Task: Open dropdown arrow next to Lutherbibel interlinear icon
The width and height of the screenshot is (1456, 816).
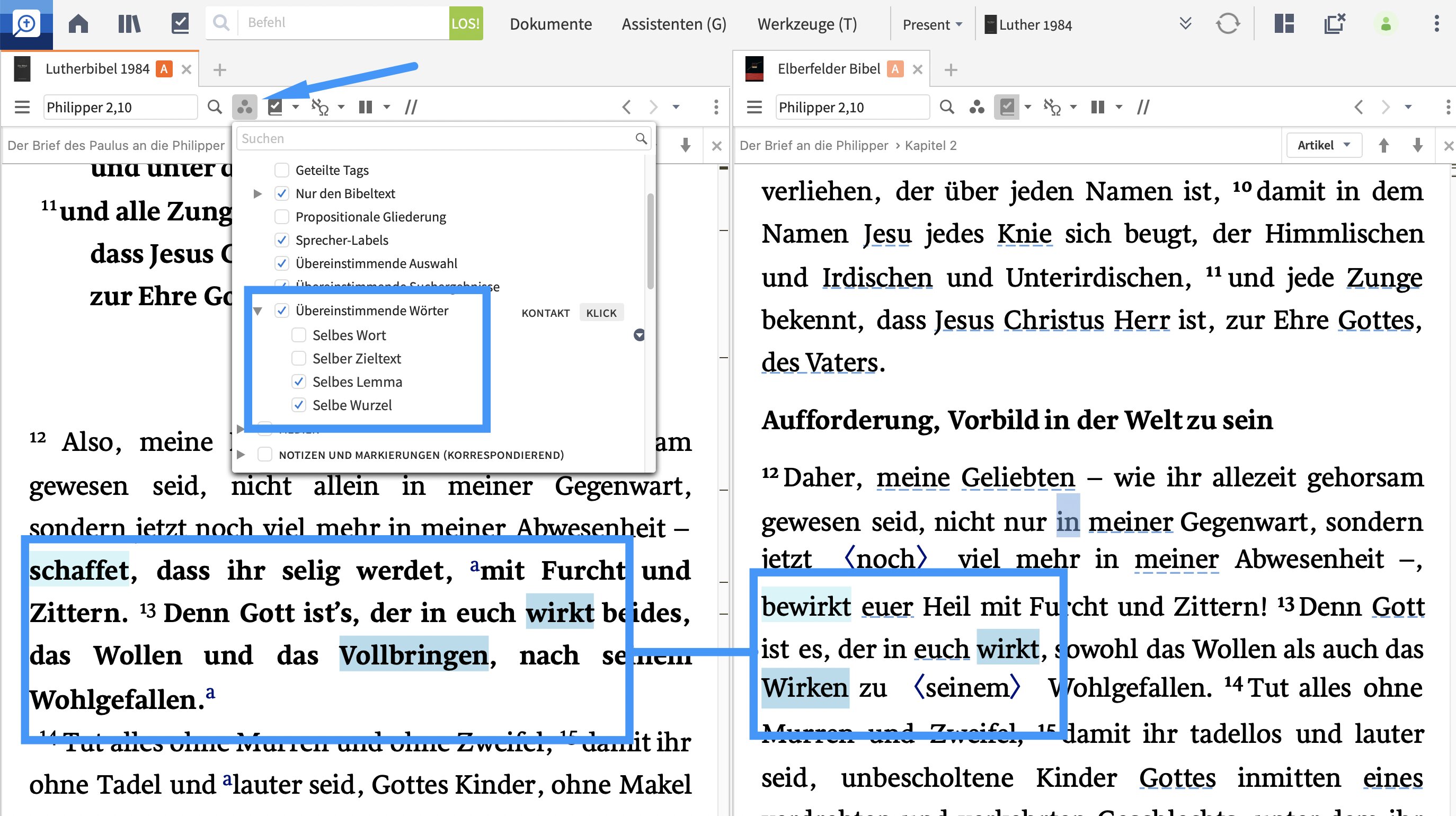Action: coord(341,107)
